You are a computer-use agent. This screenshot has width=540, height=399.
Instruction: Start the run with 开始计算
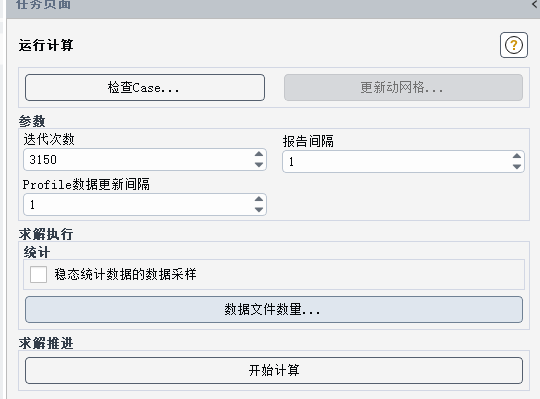coord(274,370)
